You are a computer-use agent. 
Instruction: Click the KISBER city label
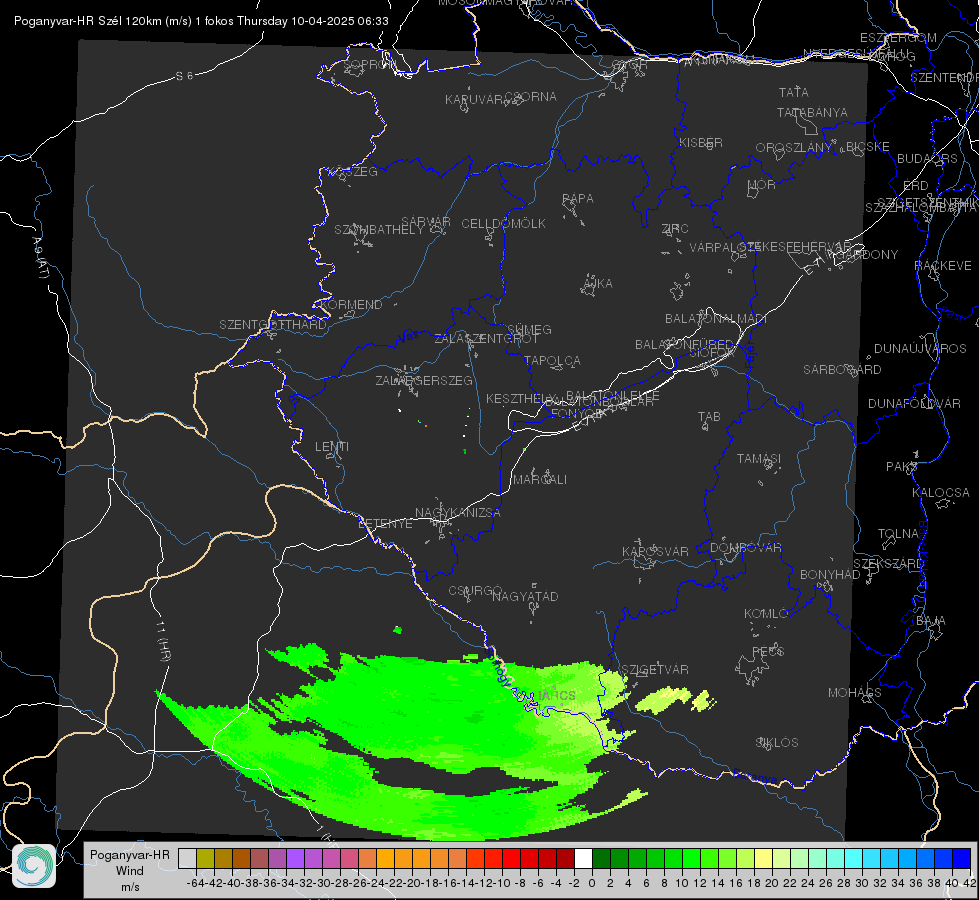coord(701,143)
